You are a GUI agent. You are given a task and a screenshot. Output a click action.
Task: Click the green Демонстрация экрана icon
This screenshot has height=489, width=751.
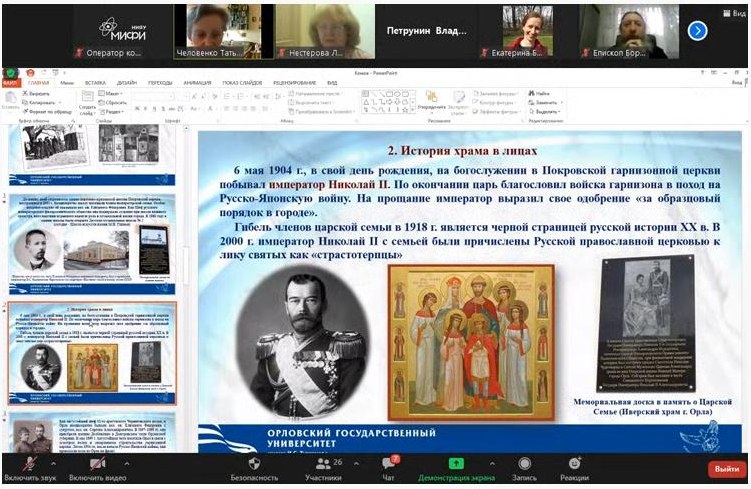pos(455,465)
